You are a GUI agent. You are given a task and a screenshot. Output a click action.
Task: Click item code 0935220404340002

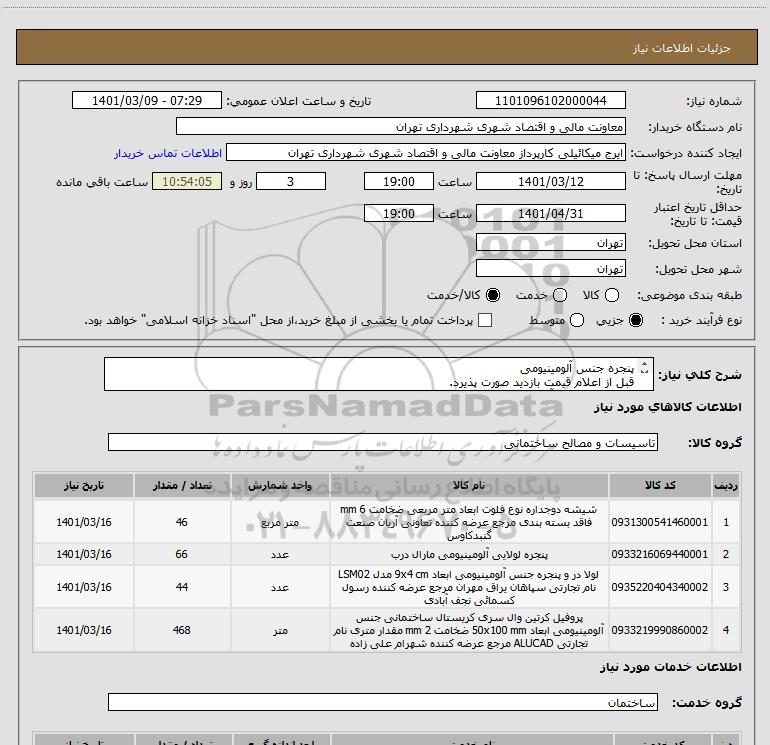point(660,587)
